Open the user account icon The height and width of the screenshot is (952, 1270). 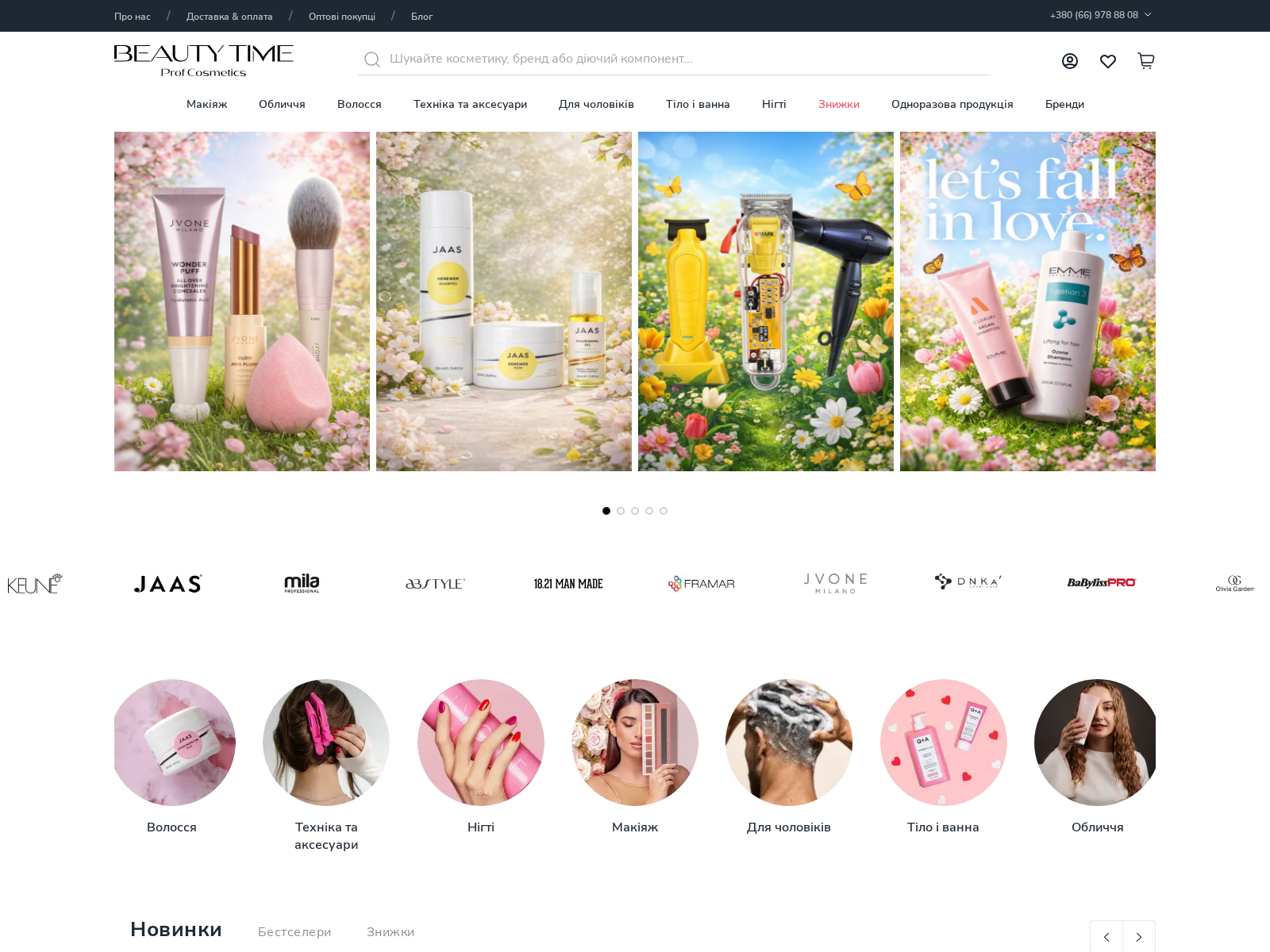coord(1070,61)
